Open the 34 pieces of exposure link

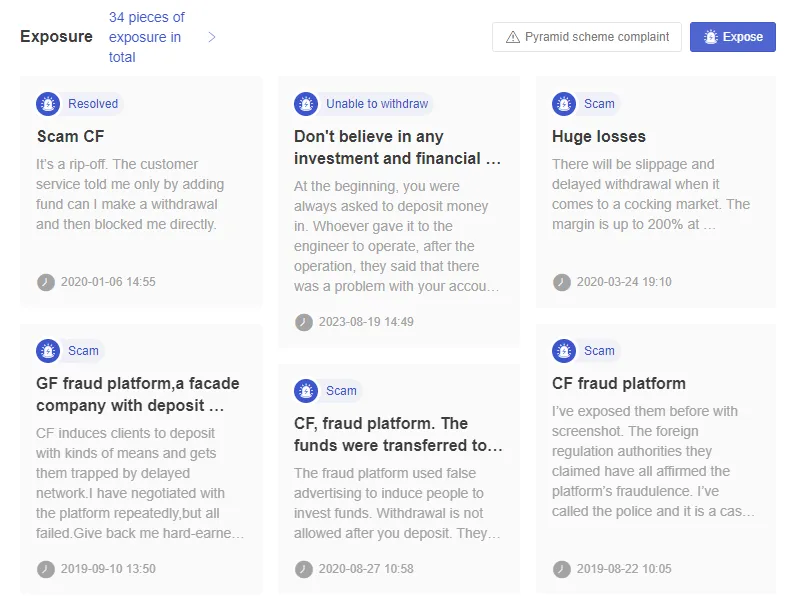(x=147, y=37)
